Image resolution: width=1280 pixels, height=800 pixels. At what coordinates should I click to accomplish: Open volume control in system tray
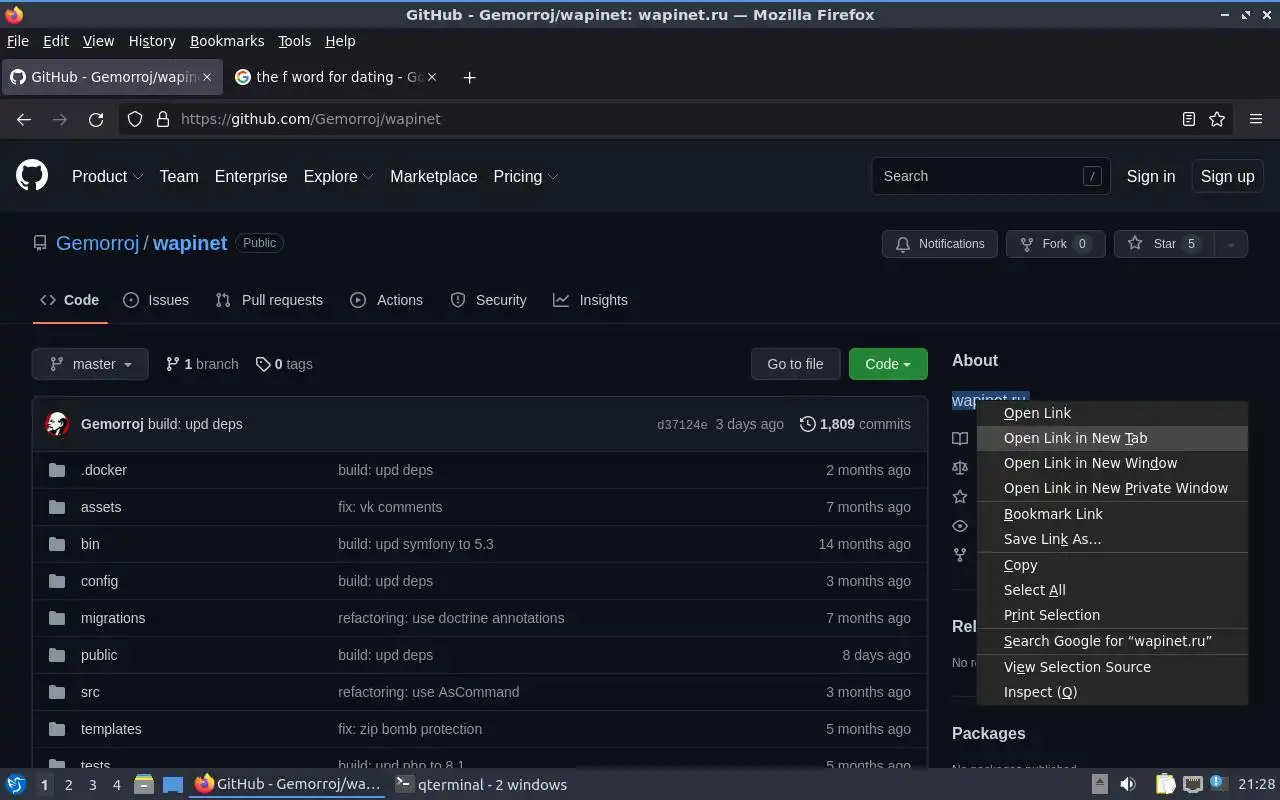1128,785
